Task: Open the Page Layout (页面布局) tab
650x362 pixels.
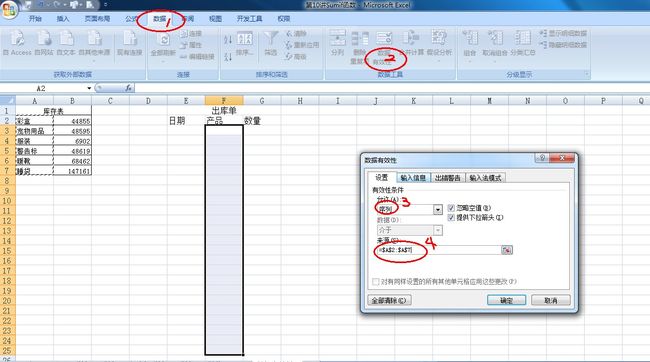Action: pyautogui.click(x=97, y=19)
